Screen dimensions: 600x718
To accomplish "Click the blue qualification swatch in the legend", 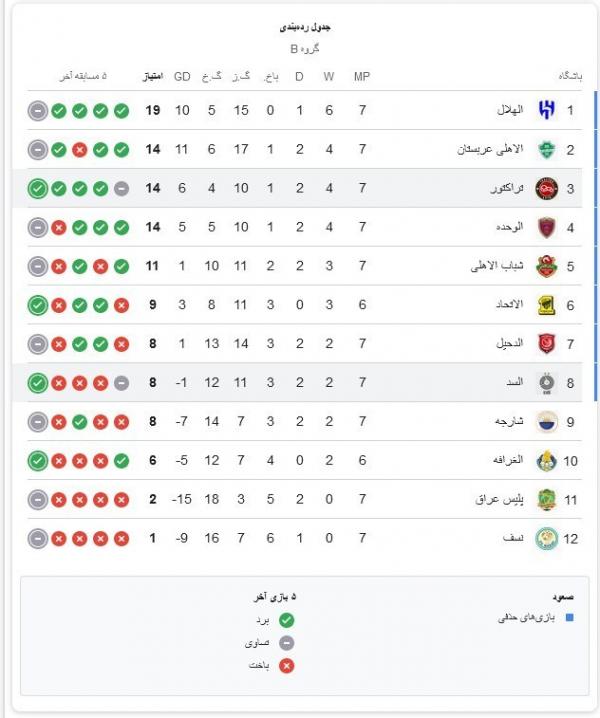I will pyautogui.click(x=569, y=618).
